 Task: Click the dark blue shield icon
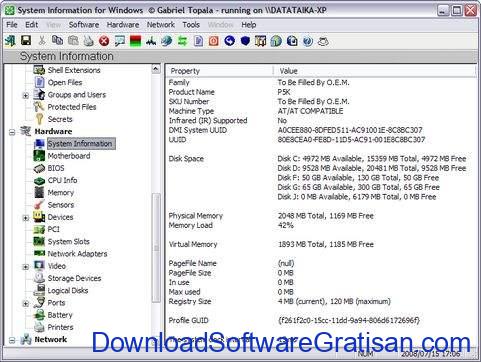[x=245, y=41]
